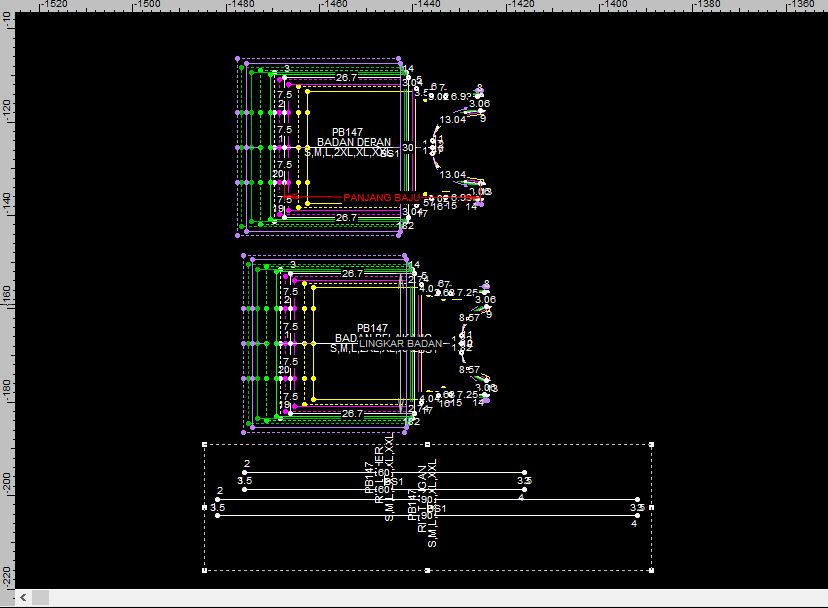Click the right-middle handle of dashed selection box
The width and height of the screenshot is (828, 608).
651,507
